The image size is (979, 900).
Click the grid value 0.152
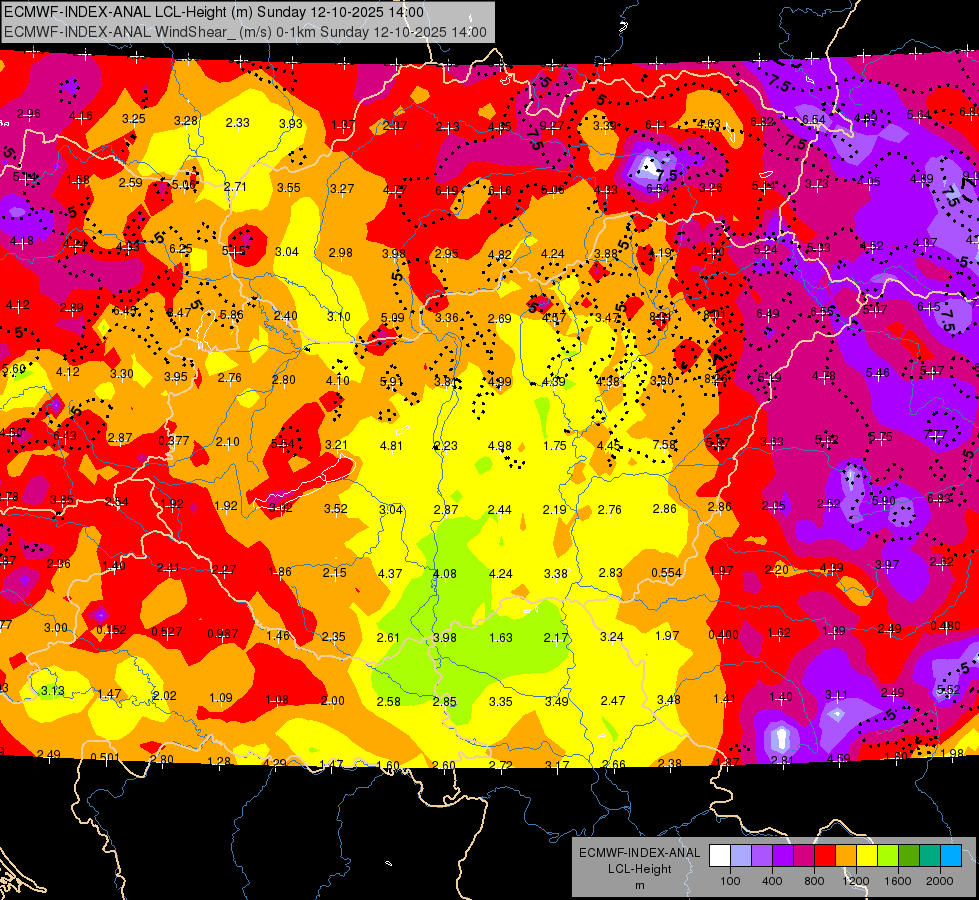(x=111, y=630)
